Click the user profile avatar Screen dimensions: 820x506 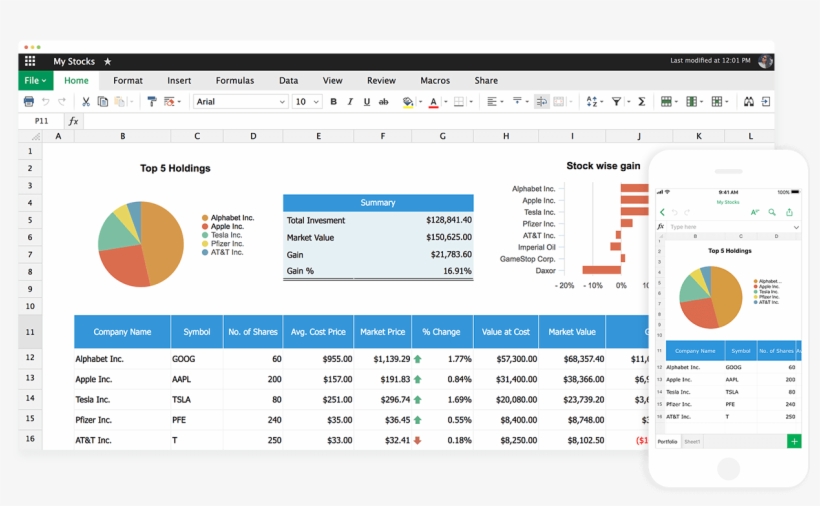[765, 61]
